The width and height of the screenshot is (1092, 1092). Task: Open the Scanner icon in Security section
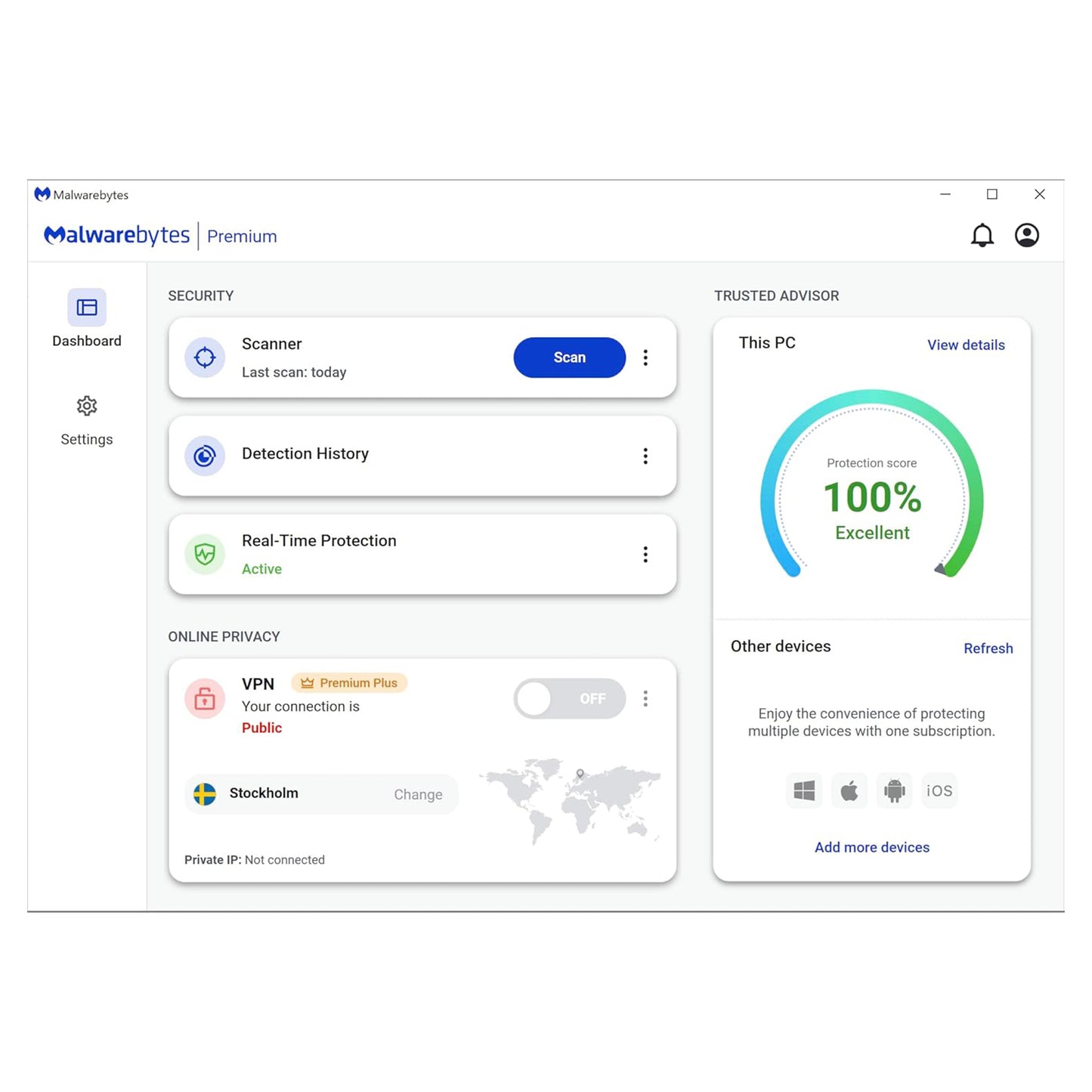[204, 357]
